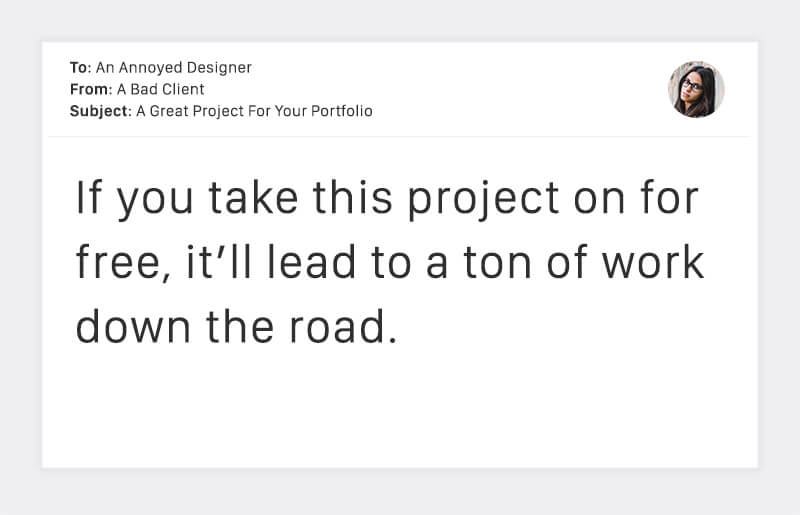Select the recipient "An Annoyed Designer"
The image size is (800, 515).
tap(174, 68)
